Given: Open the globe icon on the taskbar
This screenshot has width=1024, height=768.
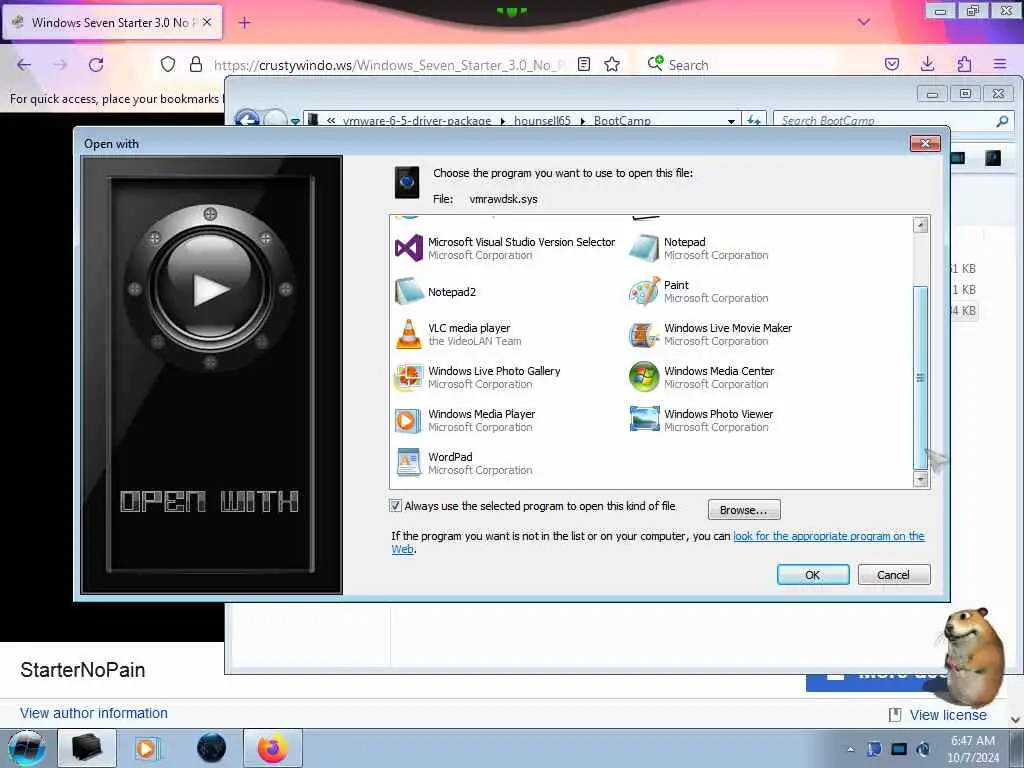Looking at the screenshot, I should 211,748.
